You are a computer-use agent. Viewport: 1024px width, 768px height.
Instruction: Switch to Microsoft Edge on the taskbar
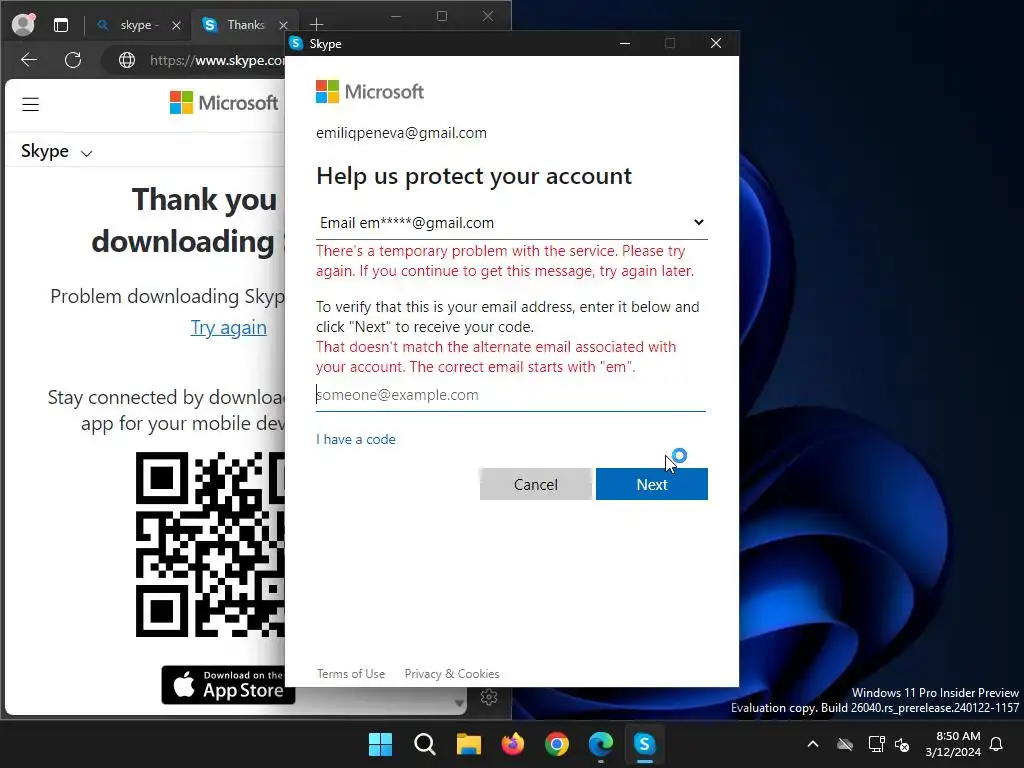click(601, 744)
